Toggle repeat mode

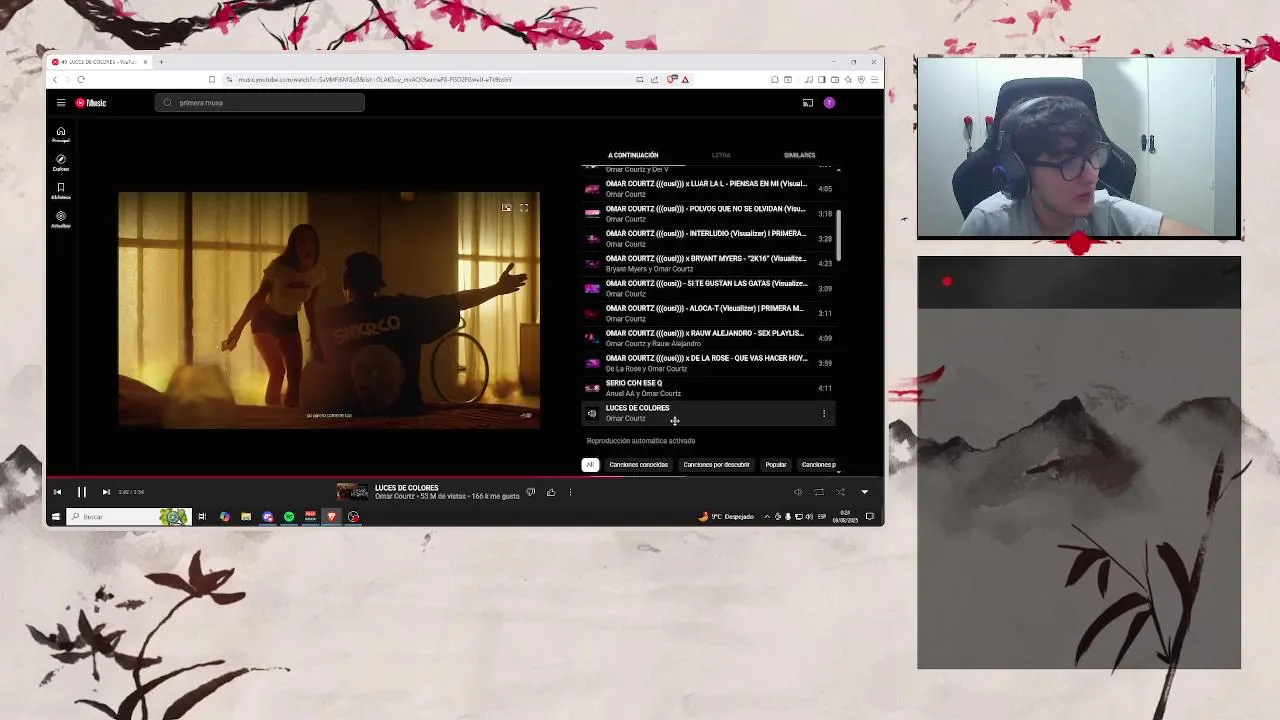click(819, 492)
